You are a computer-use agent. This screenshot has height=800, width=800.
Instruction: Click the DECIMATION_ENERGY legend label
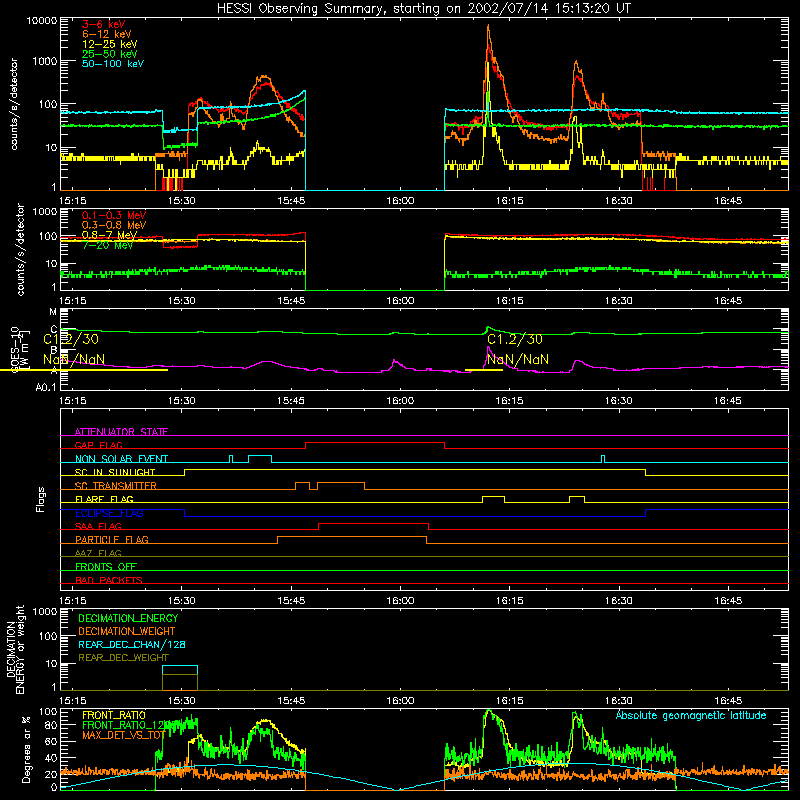pyautogui.click(x=128, y=618)
